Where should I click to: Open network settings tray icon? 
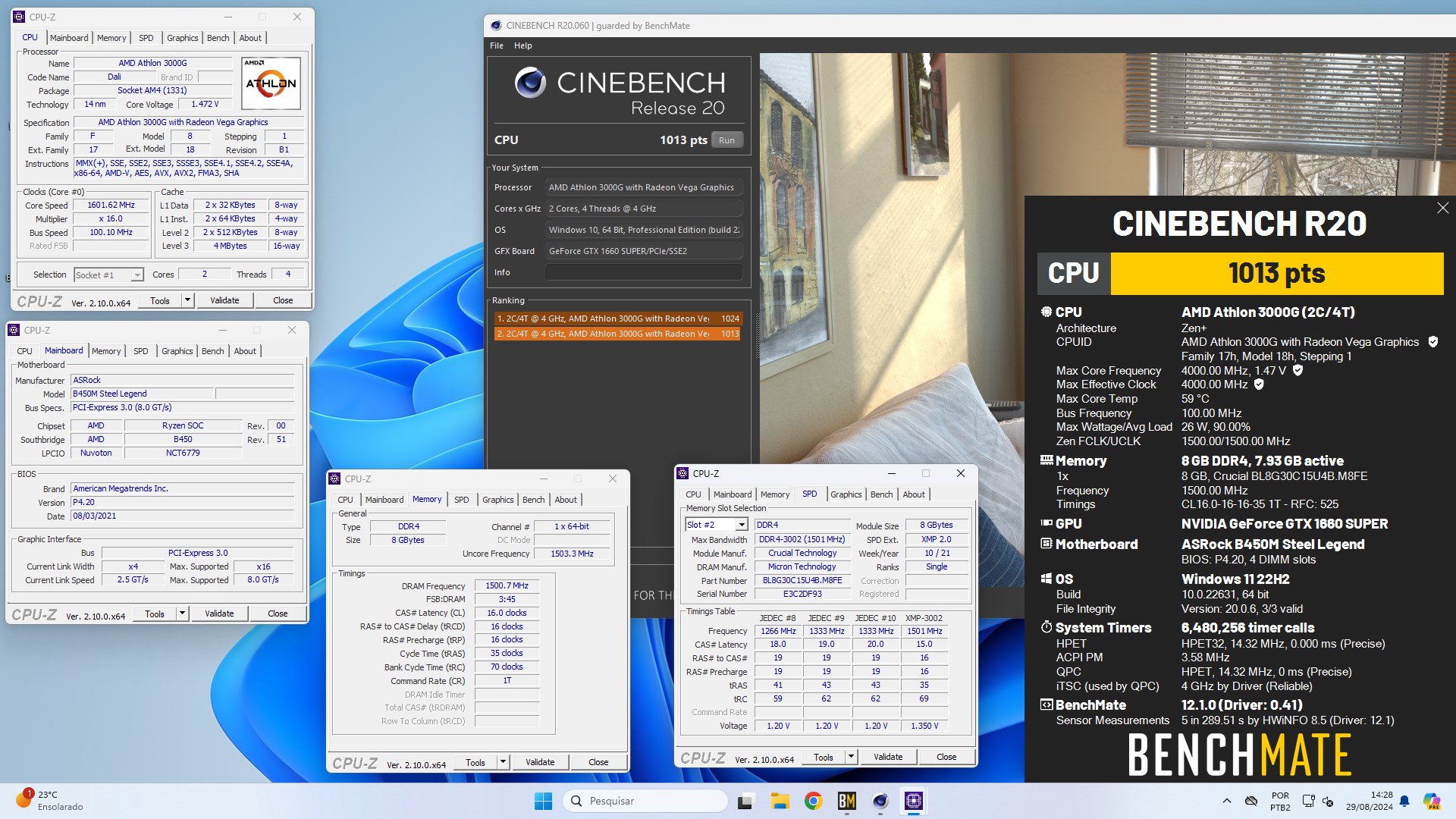click(x=1308, y=801)
